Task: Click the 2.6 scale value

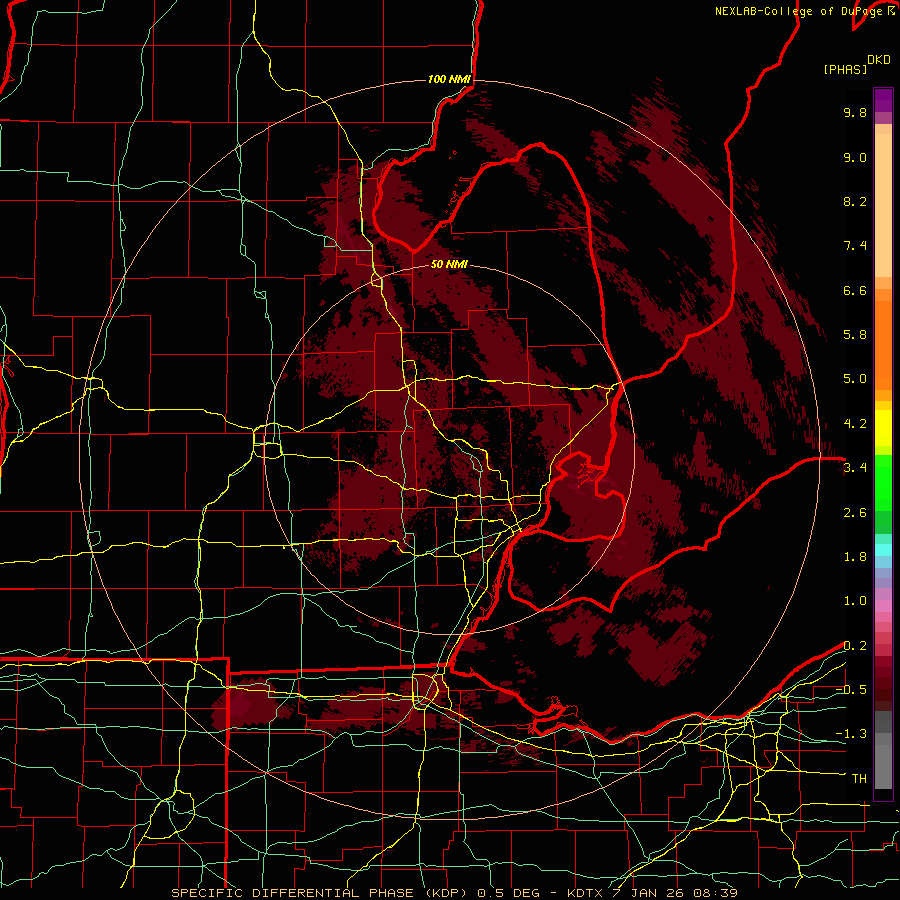Action: click(855, 513)
